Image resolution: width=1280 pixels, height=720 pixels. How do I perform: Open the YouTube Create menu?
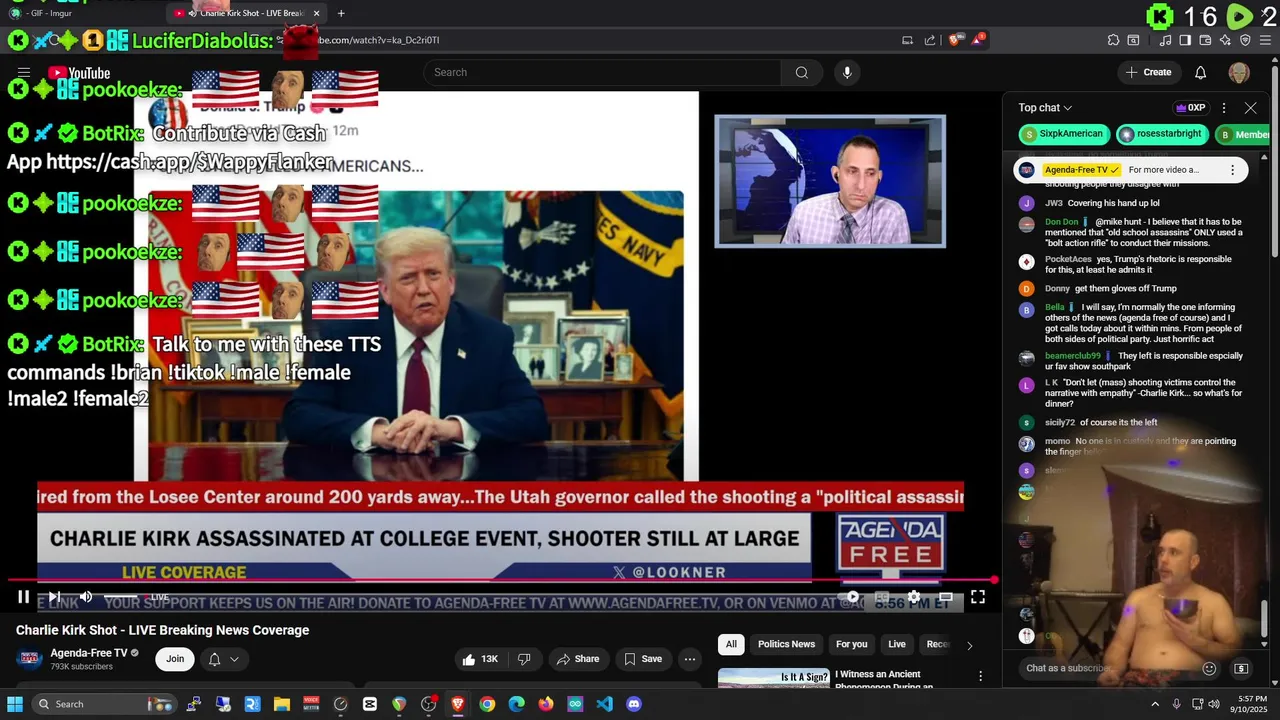coord(1148,72)
